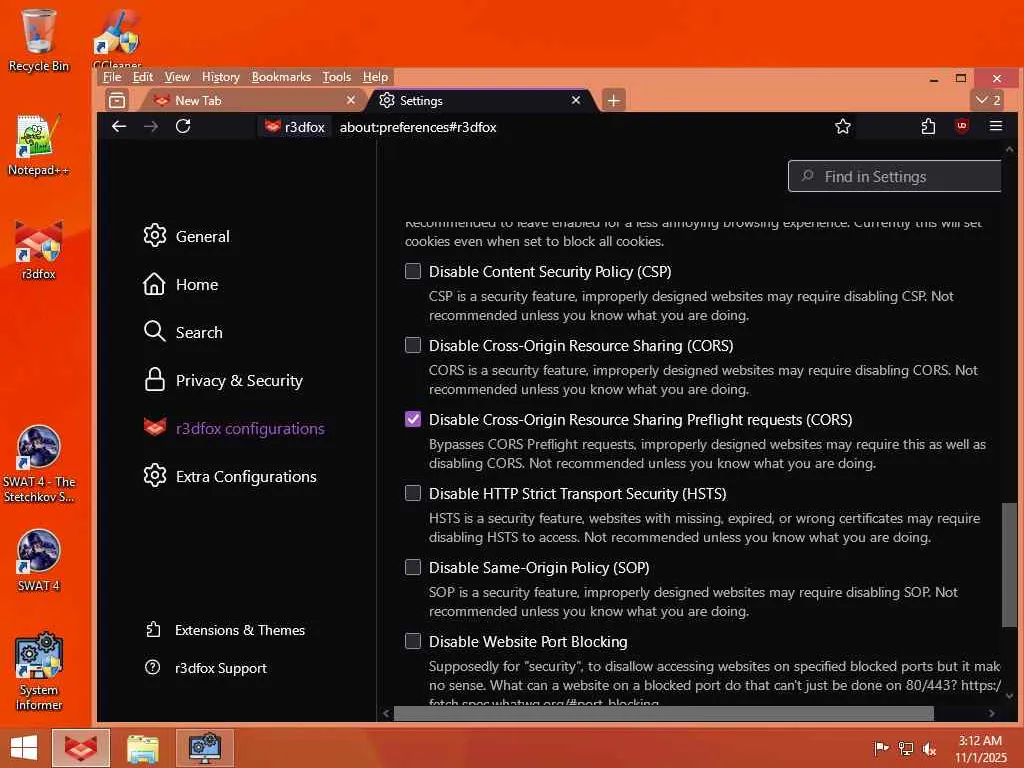Viewport: 1024px width, 768px height.
Task: Bookmark this page with the star icon
Action: pyautogui.click(x=842, y=127)
